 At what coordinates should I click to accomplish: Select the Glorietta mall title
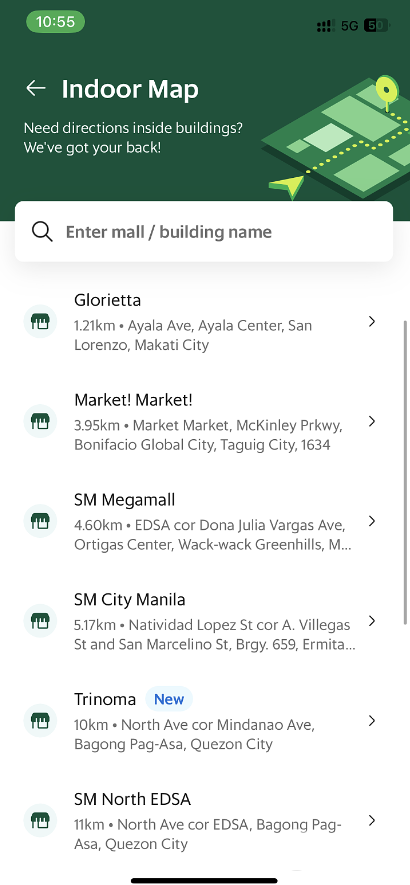pyautogui.click(x=107, y=300)
